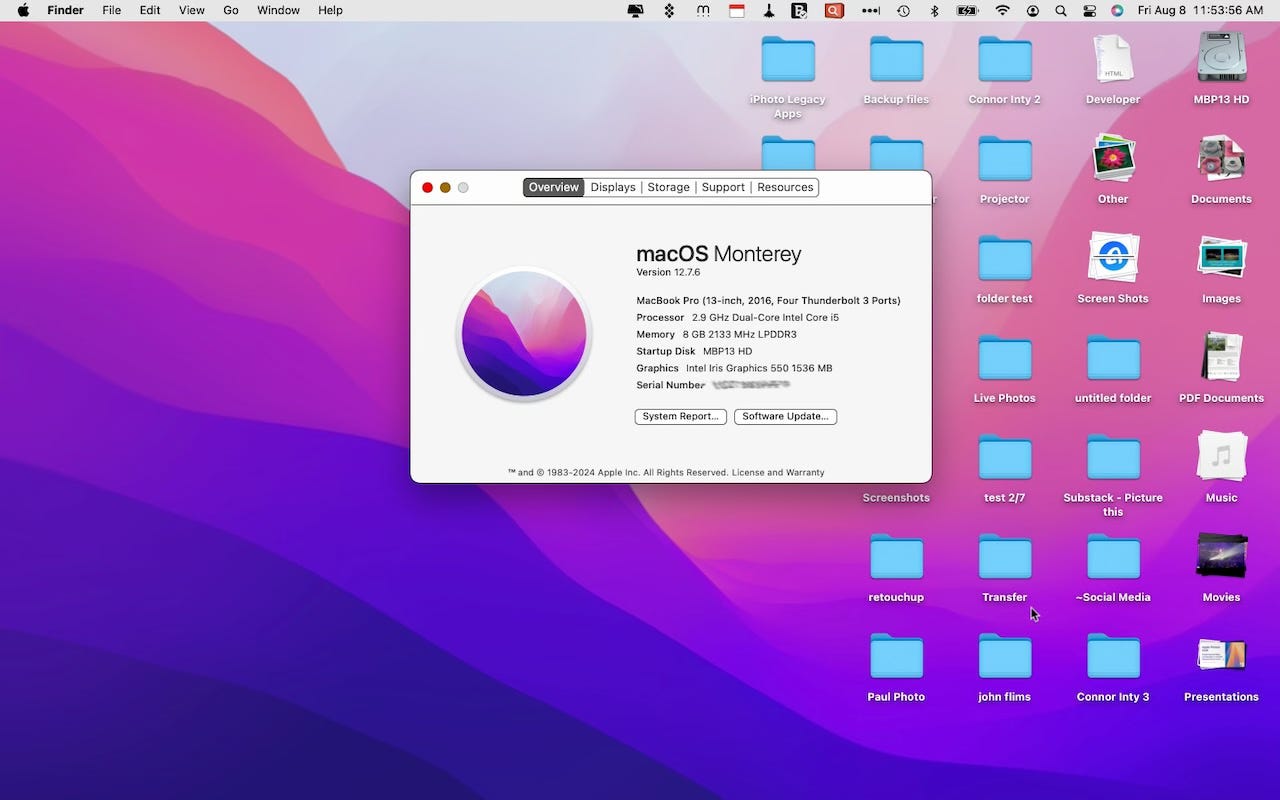Select the ~Social Media folder

coord(1113,557)
